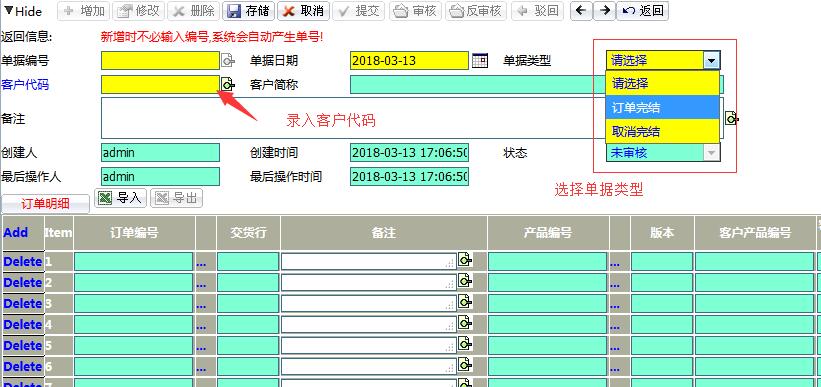Click the 删除 (Delete) toolbar button
The width and height of the screenshot is (821, 387).
[x=194, y=11]
